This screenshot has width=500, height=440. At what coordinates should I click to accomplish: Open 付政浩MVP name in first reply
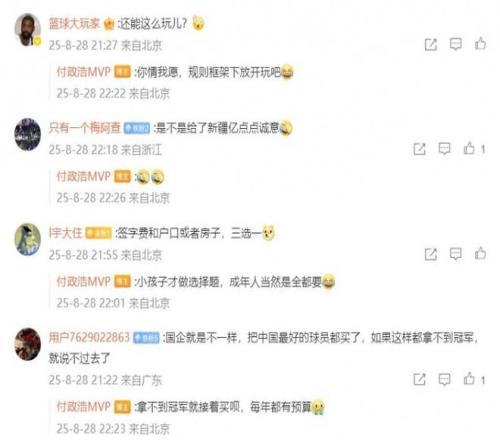click(83, 72)
